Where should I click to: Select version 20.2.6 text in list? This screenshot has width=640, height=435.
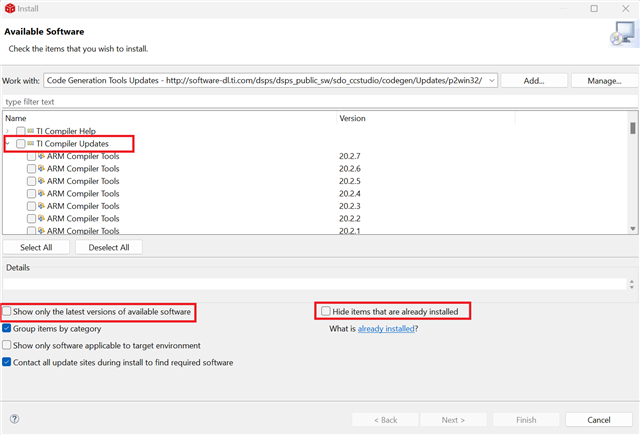(x=350, y=169)
